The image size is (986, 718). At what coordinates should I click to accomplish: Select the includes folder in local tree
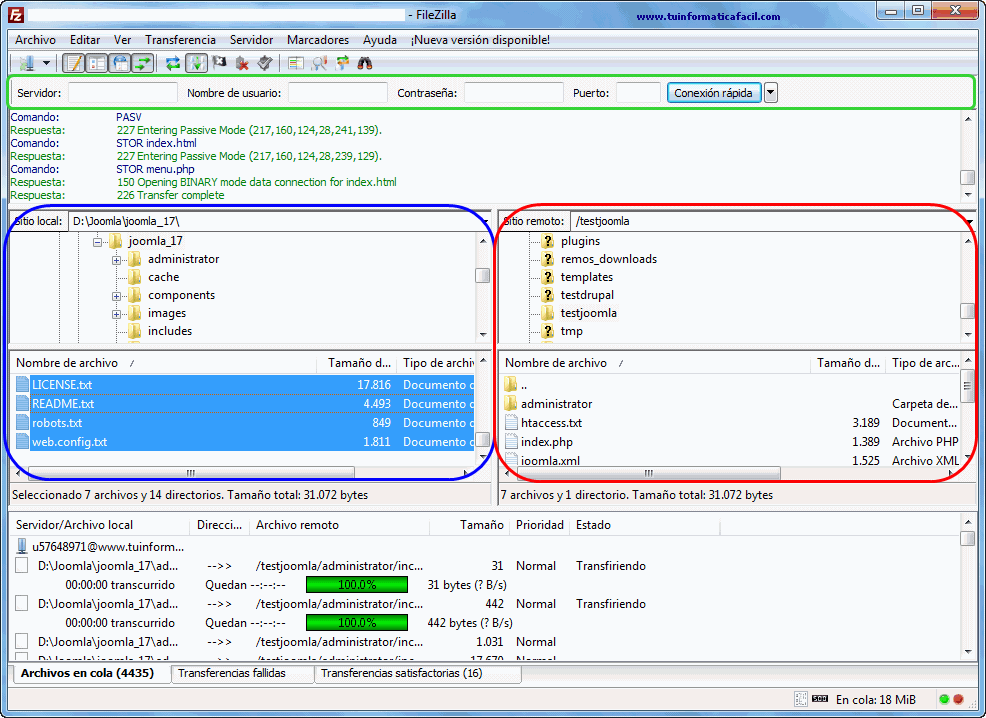pos(170,331)
